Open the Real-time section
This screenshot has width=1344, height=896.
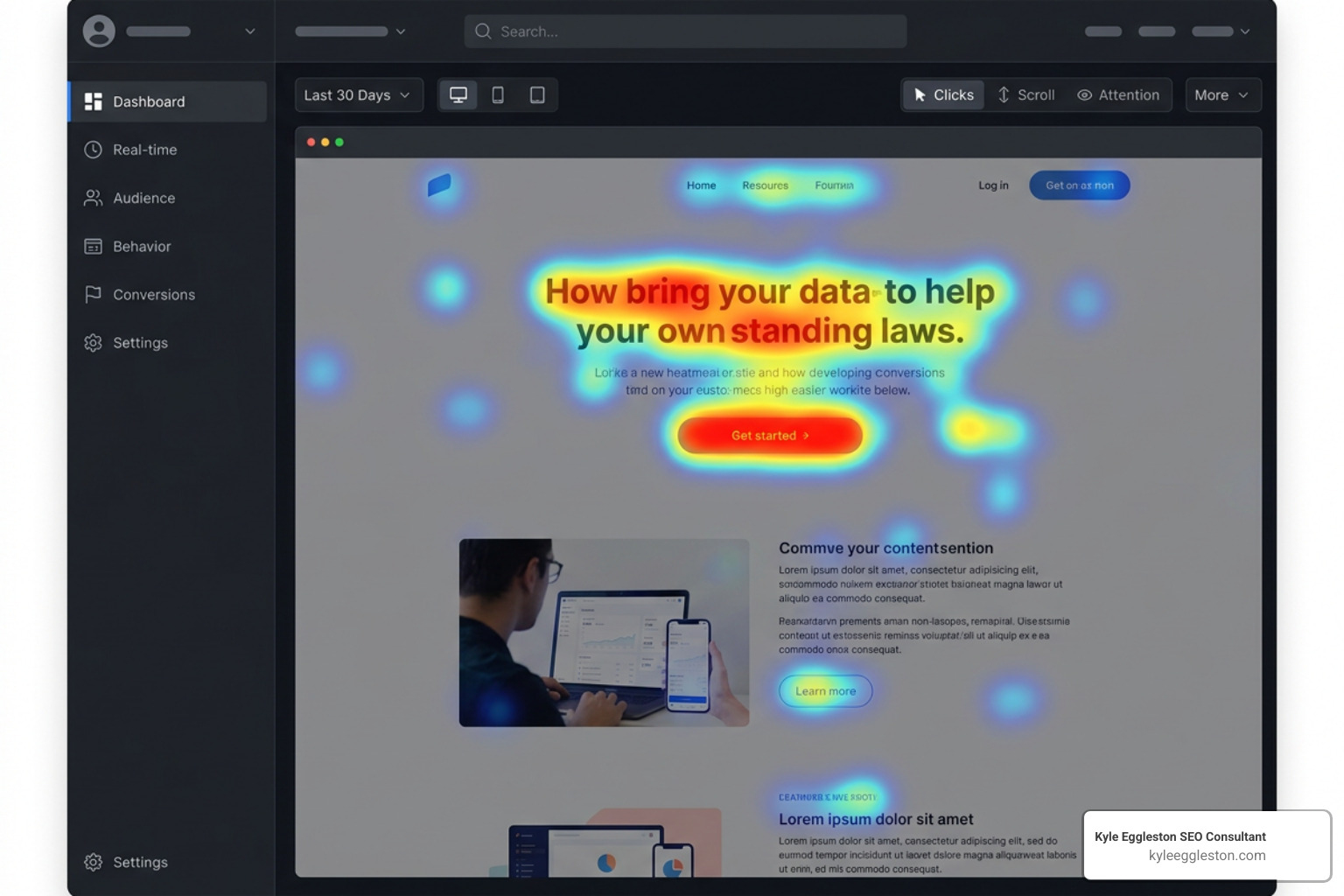[x=144, y=150]
